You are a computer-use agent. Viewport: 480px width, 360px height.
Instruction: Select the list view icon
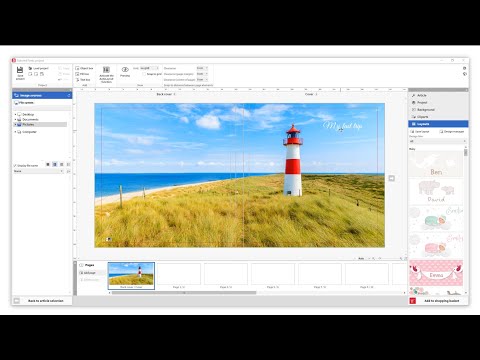tap(68, 164)
